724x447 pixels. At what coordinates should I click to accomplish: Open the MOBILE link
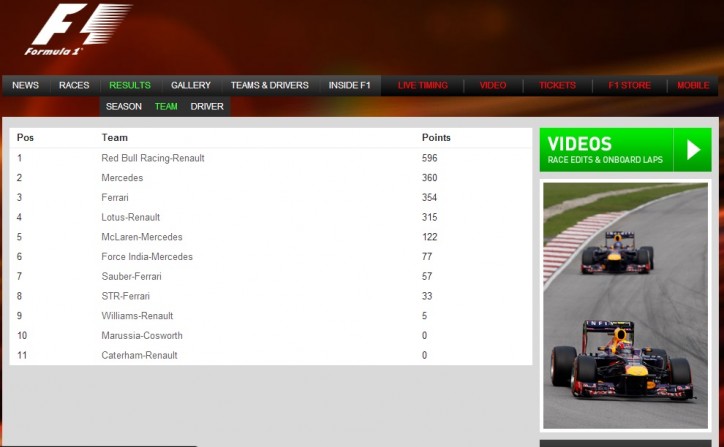tap(693, 85)
